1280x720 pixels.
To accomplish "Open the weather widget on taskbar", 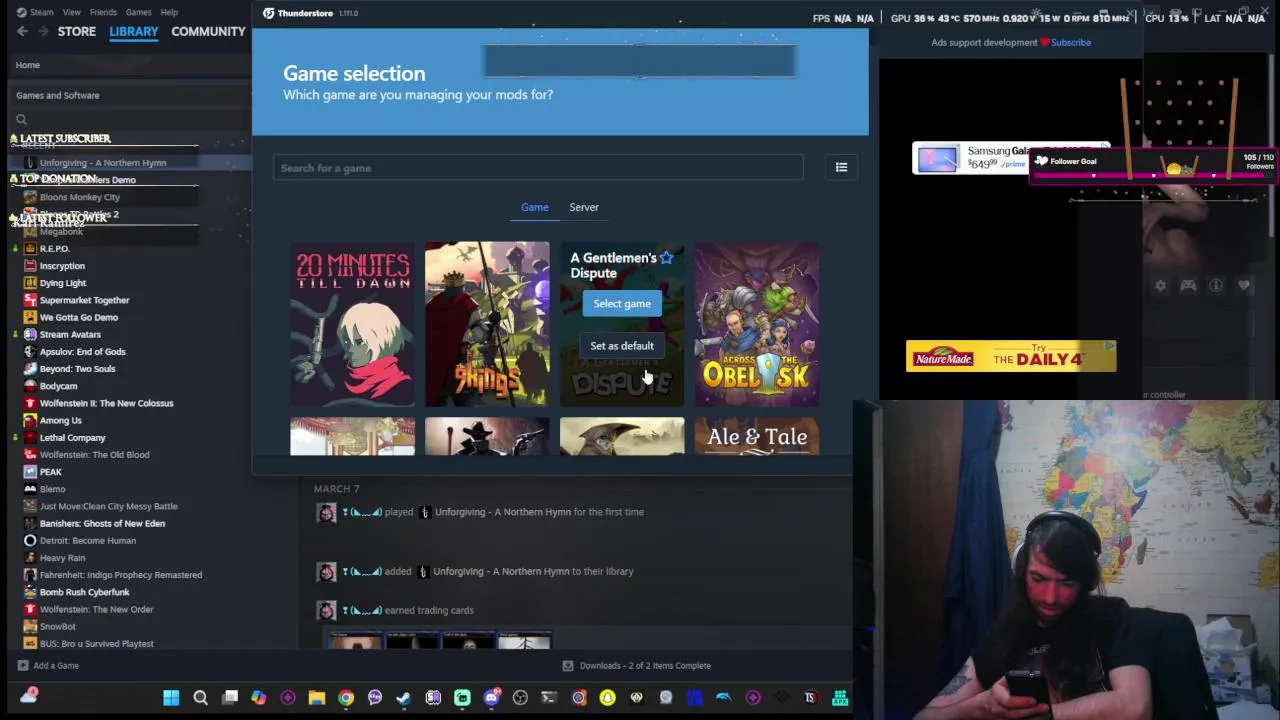I will tap(29, 696).
